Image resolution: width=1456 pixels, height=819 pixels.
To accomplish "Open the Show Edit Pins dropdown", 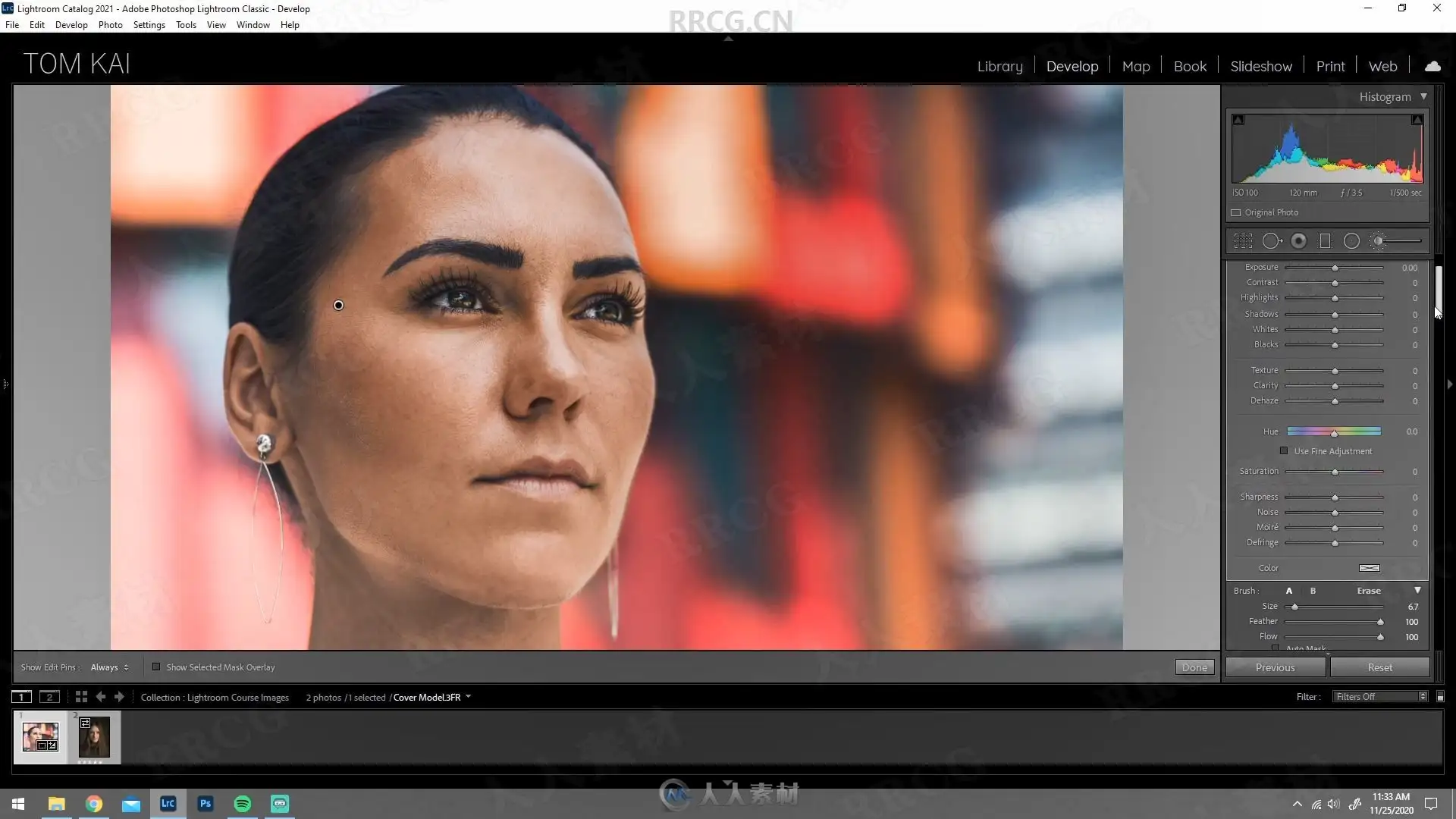I will point(109,667).
